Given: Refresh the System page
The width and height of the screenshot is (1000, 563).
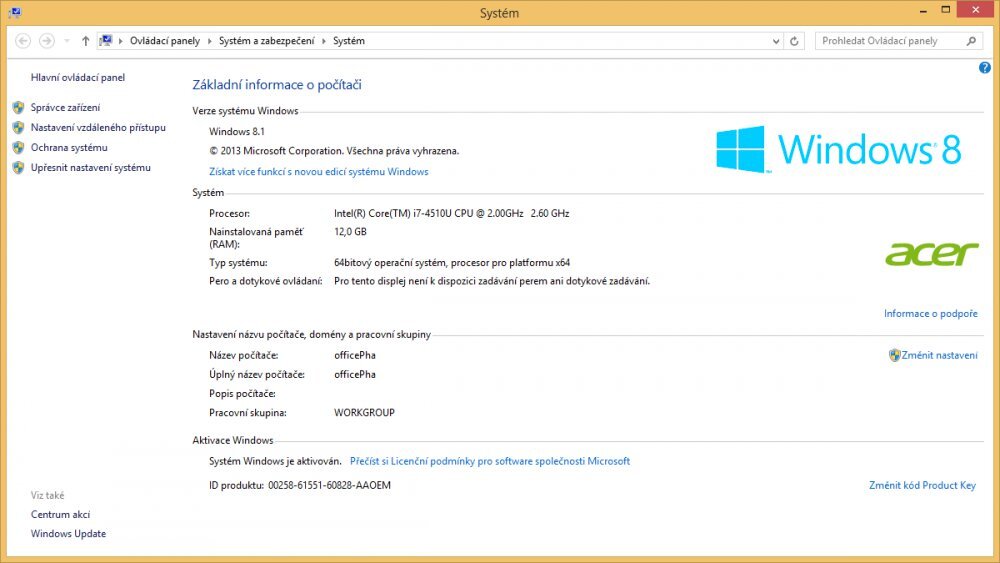Looking at the screenshot, I should point(794,41).
